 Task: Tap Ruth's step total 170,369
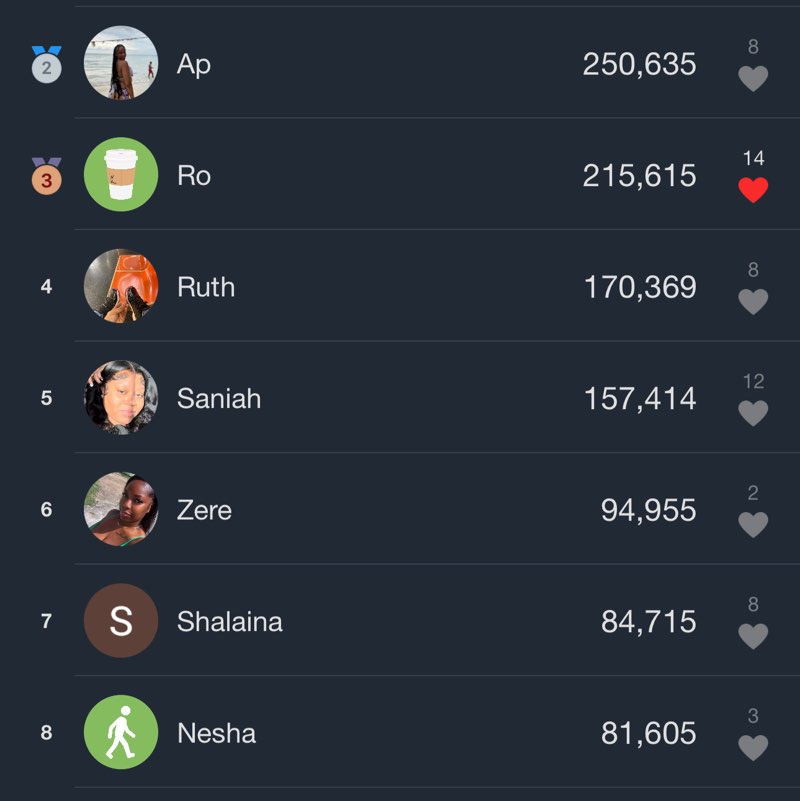click(640, 287)
